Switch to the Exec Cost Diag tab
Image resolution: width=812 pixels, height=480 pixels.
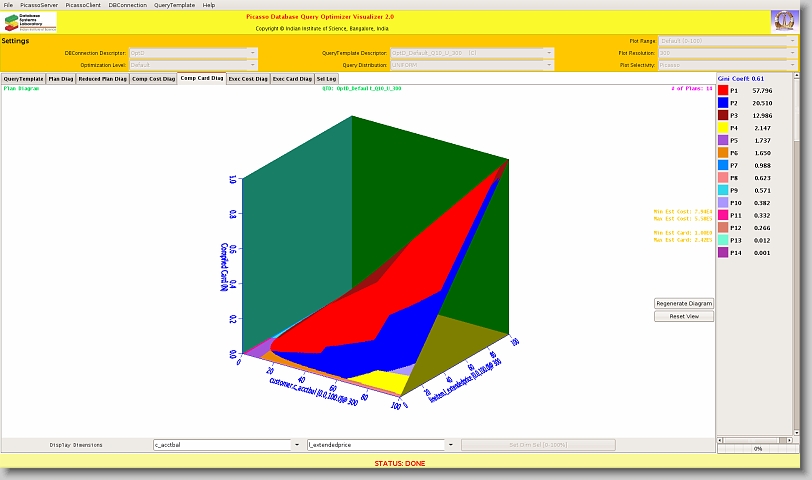pyautogui.click(x=248, y=78)
